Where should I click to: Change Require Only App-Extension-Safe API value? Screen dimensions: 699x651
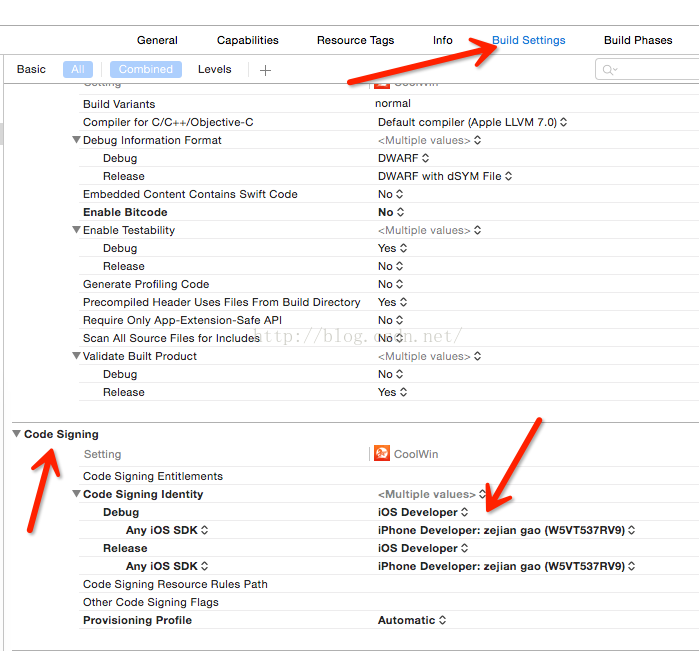[x=390, y=320]
